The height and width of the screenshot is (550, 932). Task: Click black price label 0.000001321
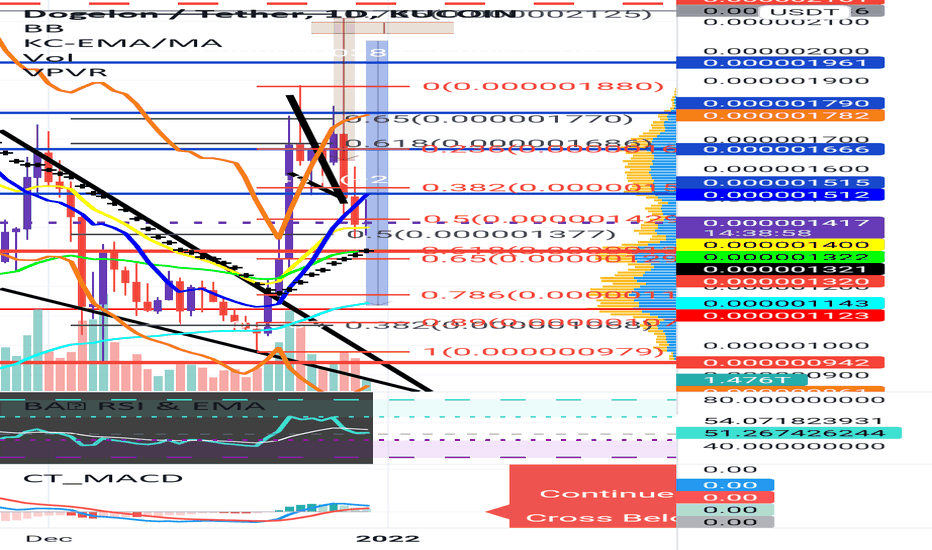pyautogui.click(x=780, y=269)
